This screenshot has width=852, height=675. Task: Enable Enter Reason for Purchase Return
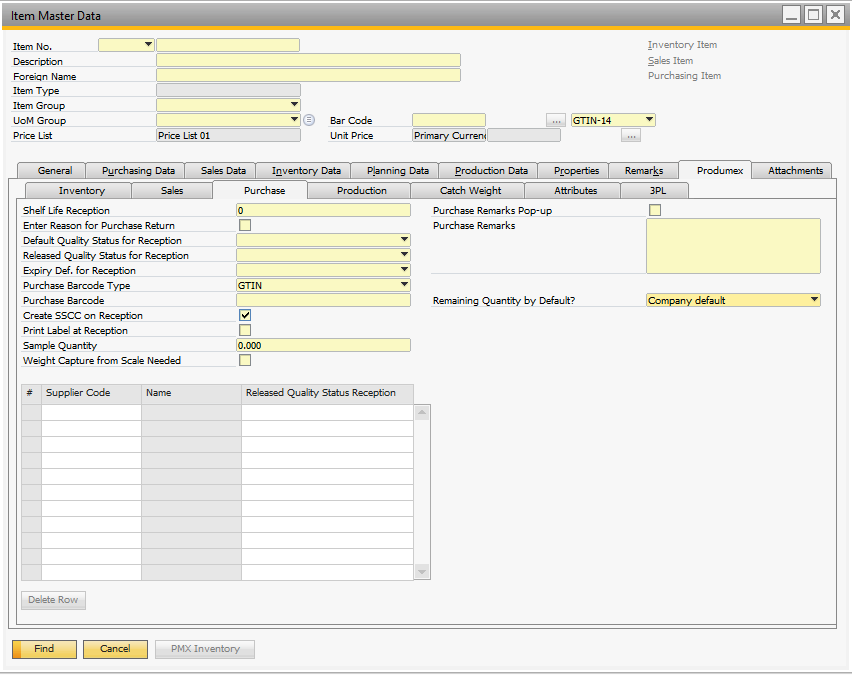pyautogui.click(x=245, y=225)
